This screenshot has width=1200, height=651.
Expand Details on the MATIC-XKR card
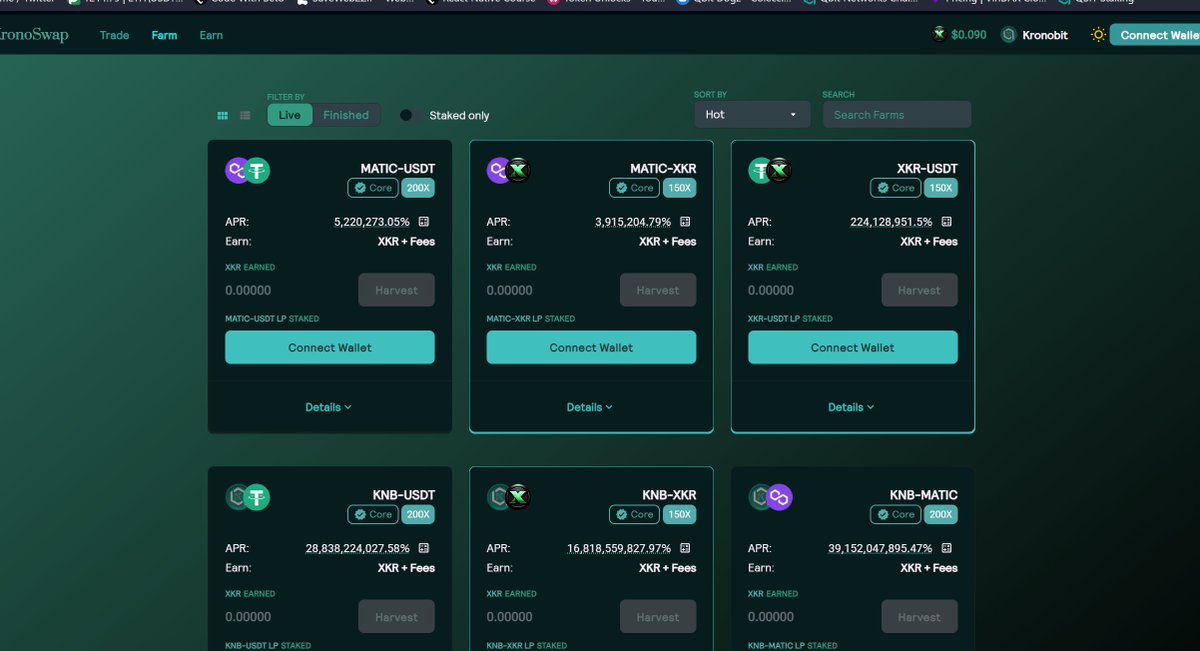(590, 407)
